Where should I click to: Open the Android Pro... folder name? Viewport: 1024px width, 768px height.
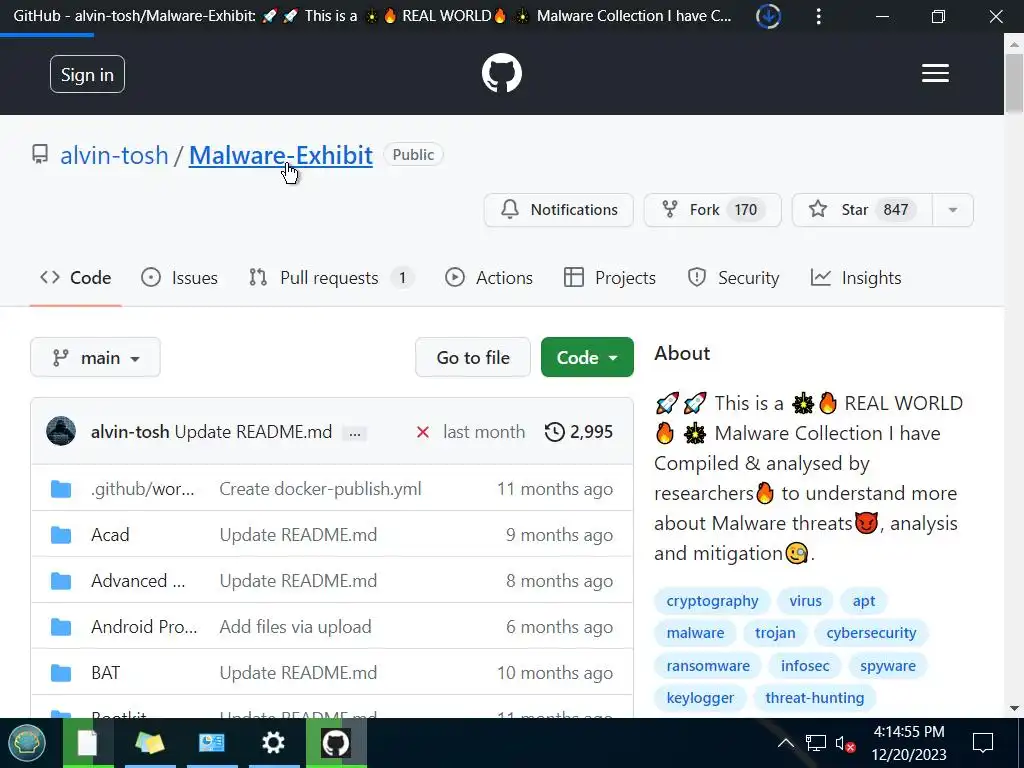point(144,627)
